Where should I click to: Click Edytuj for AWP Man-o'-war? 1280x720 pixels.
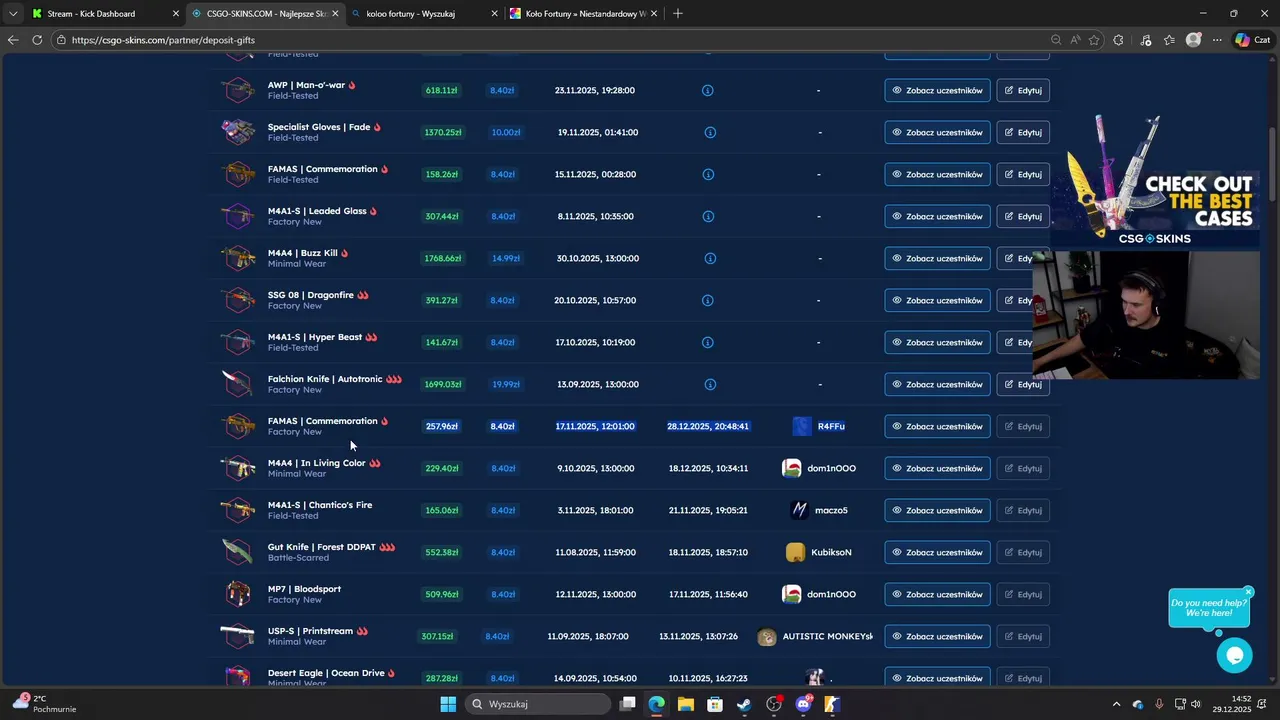tap(1023, 90)
